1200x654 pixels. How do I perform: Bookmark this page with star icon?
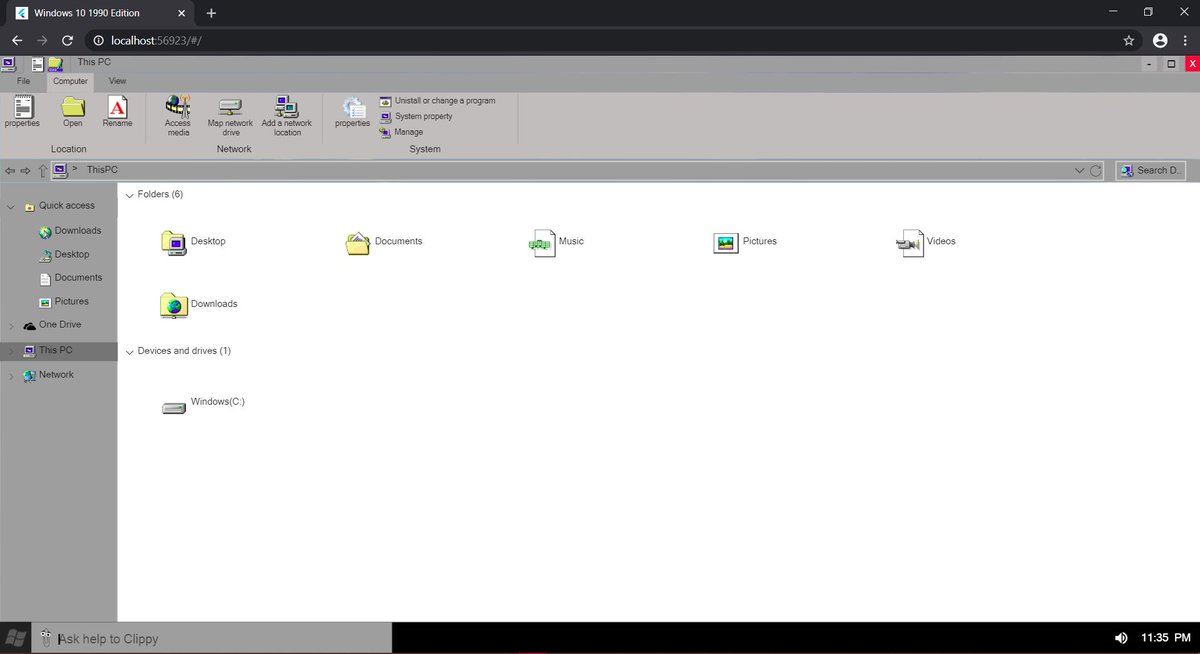(x=1129, y=41)
